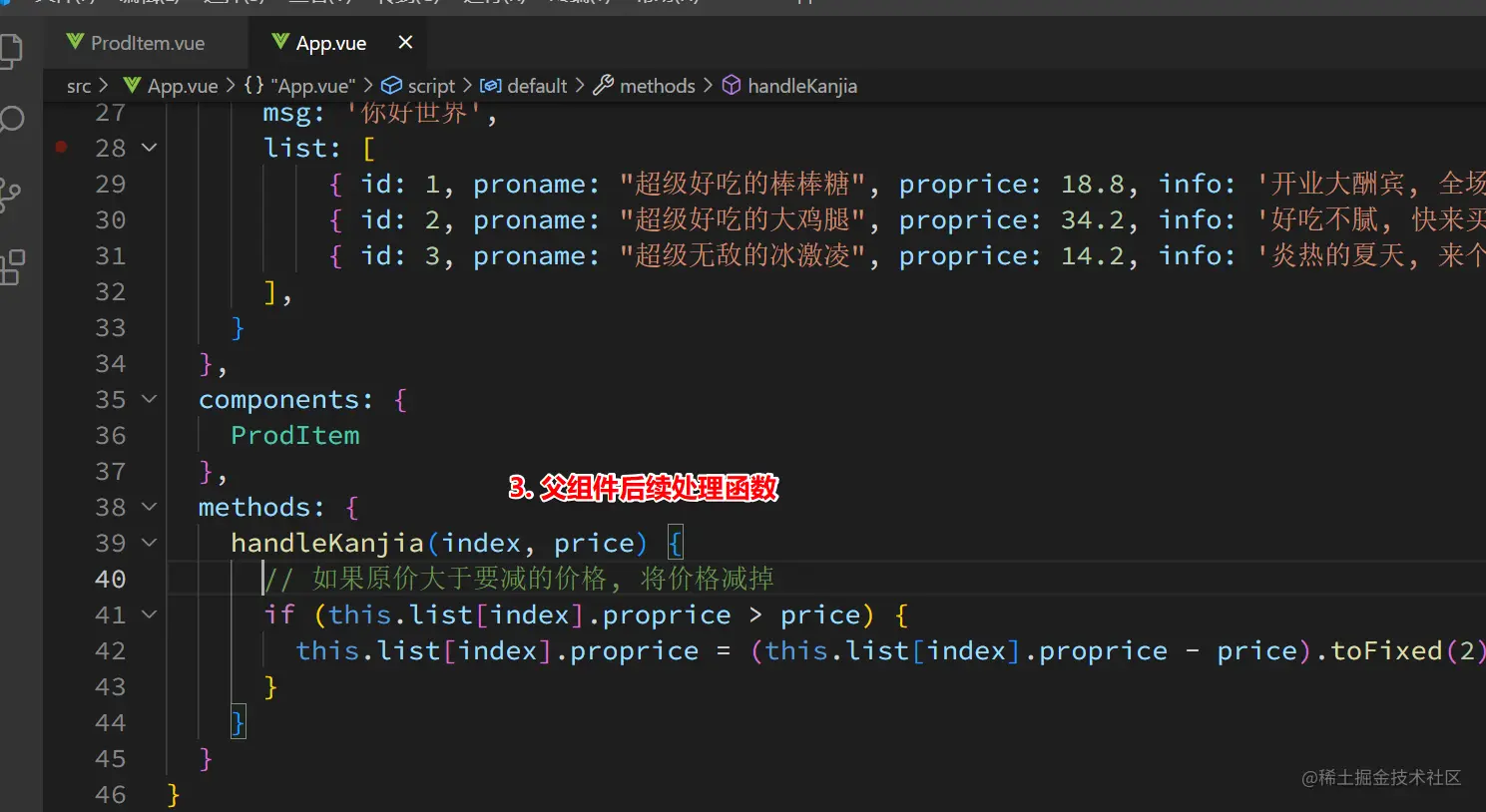The width and height of the screenshot is (1486, 812).
Task: Select line number 43 in the gutter
Action: pyautogui.click(x=111, y=686)
